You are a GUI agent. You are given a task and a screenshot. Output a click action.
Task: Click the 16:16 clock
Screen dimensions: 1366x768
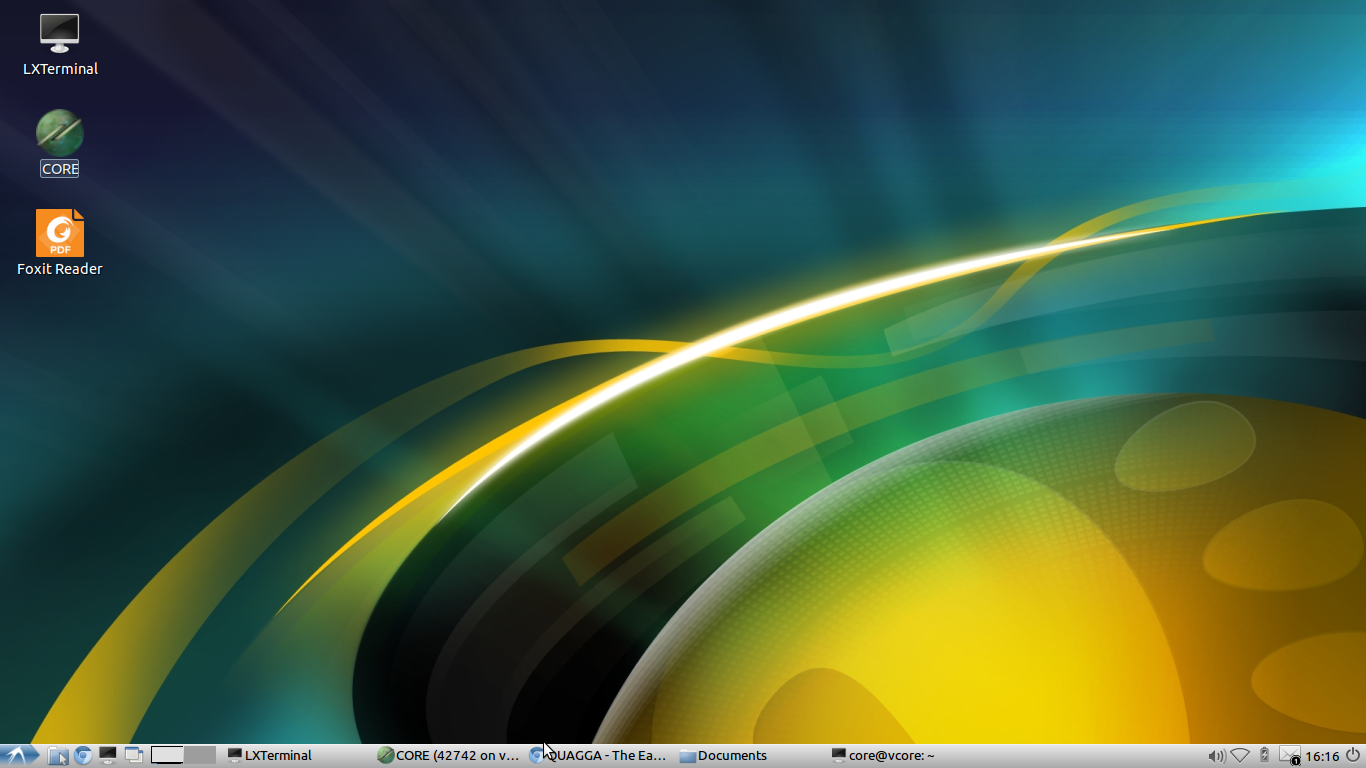(1322, 756)
